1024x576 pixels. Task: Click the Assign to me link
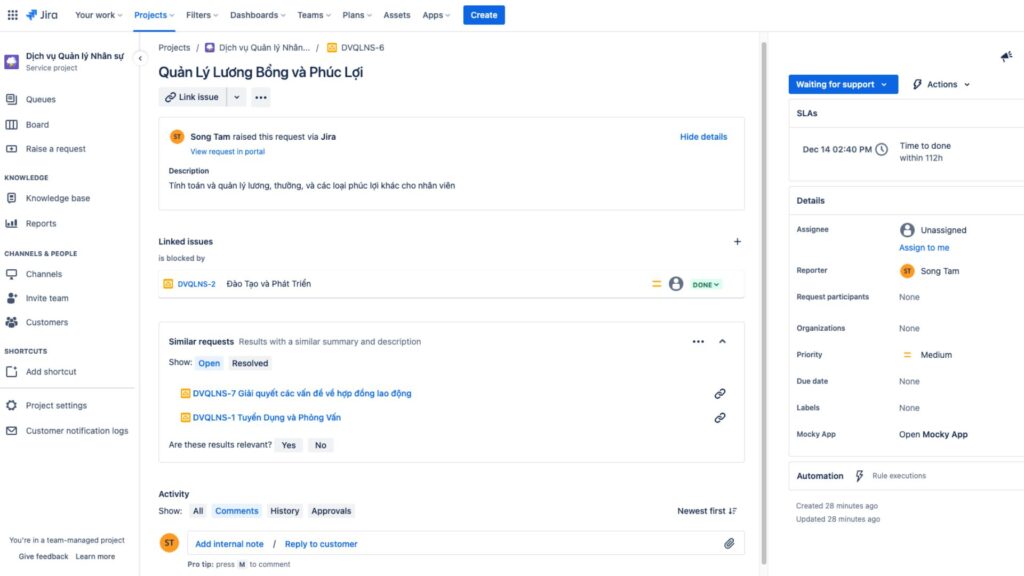pos(923,248)
